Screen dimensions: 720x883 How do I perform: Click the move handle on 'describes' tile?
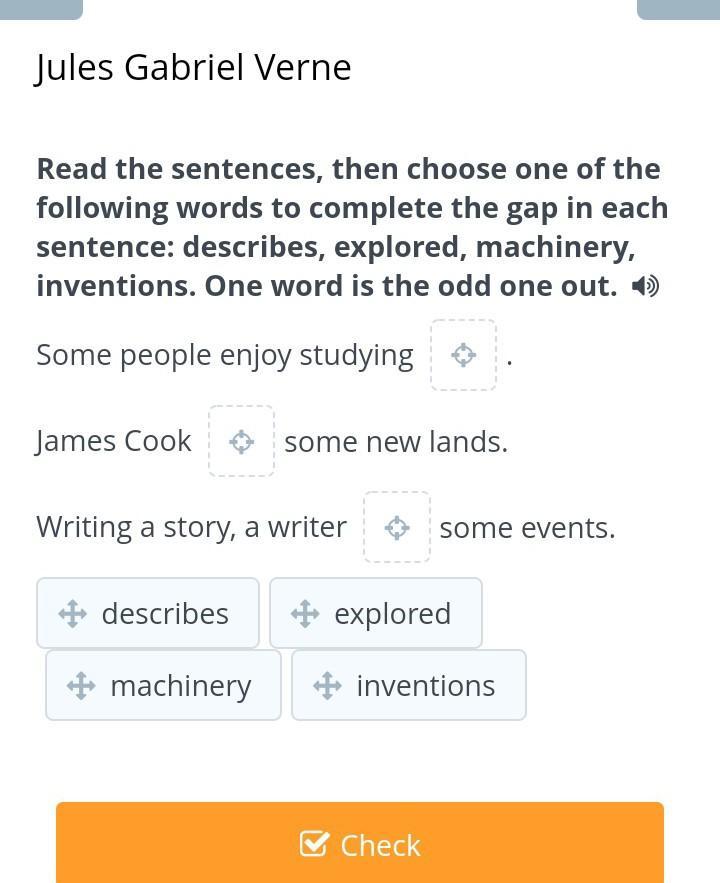click(73, 613)
